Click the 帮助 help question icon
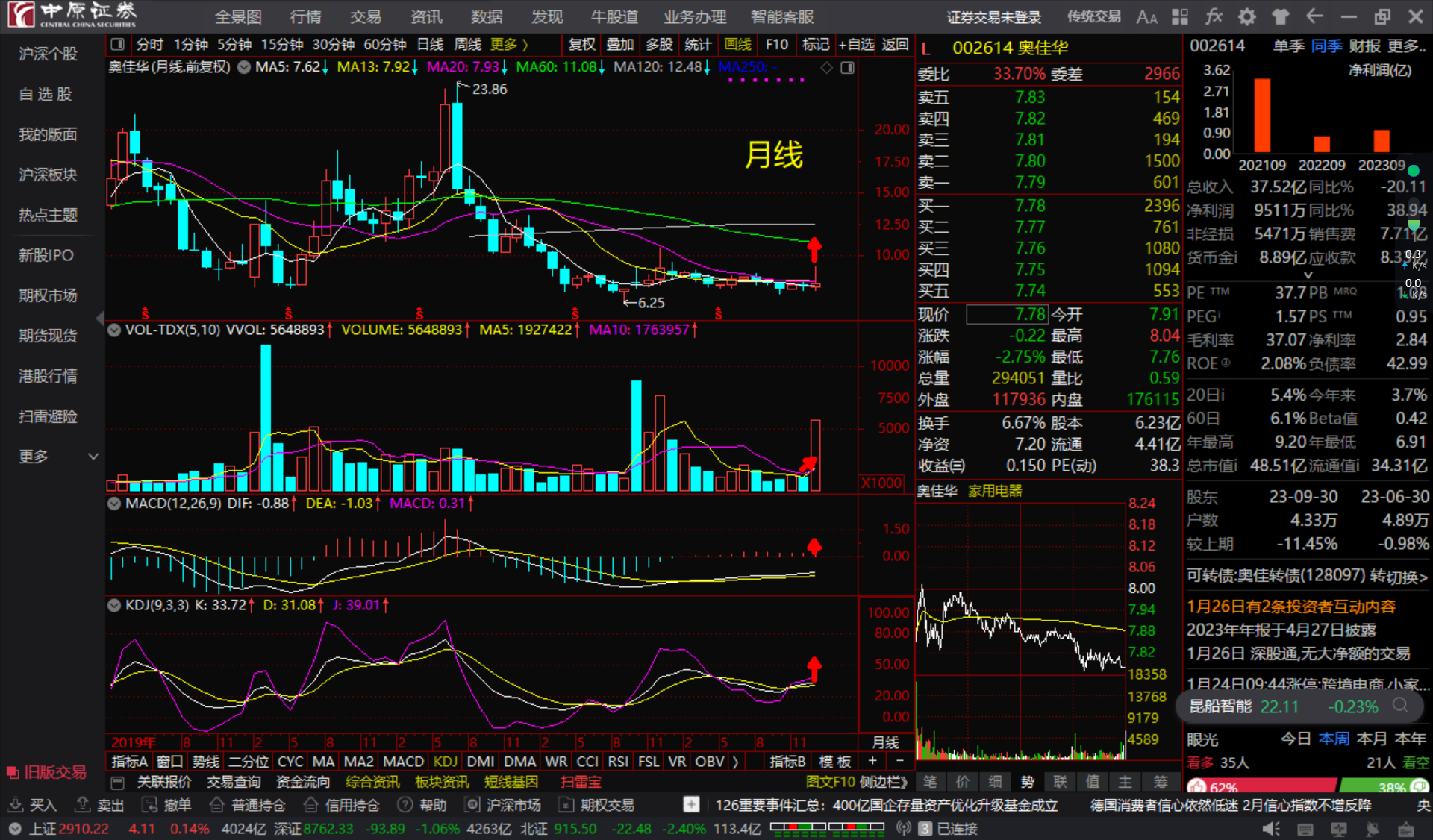Screen dimensions: 1433x840 click(405, 805)
